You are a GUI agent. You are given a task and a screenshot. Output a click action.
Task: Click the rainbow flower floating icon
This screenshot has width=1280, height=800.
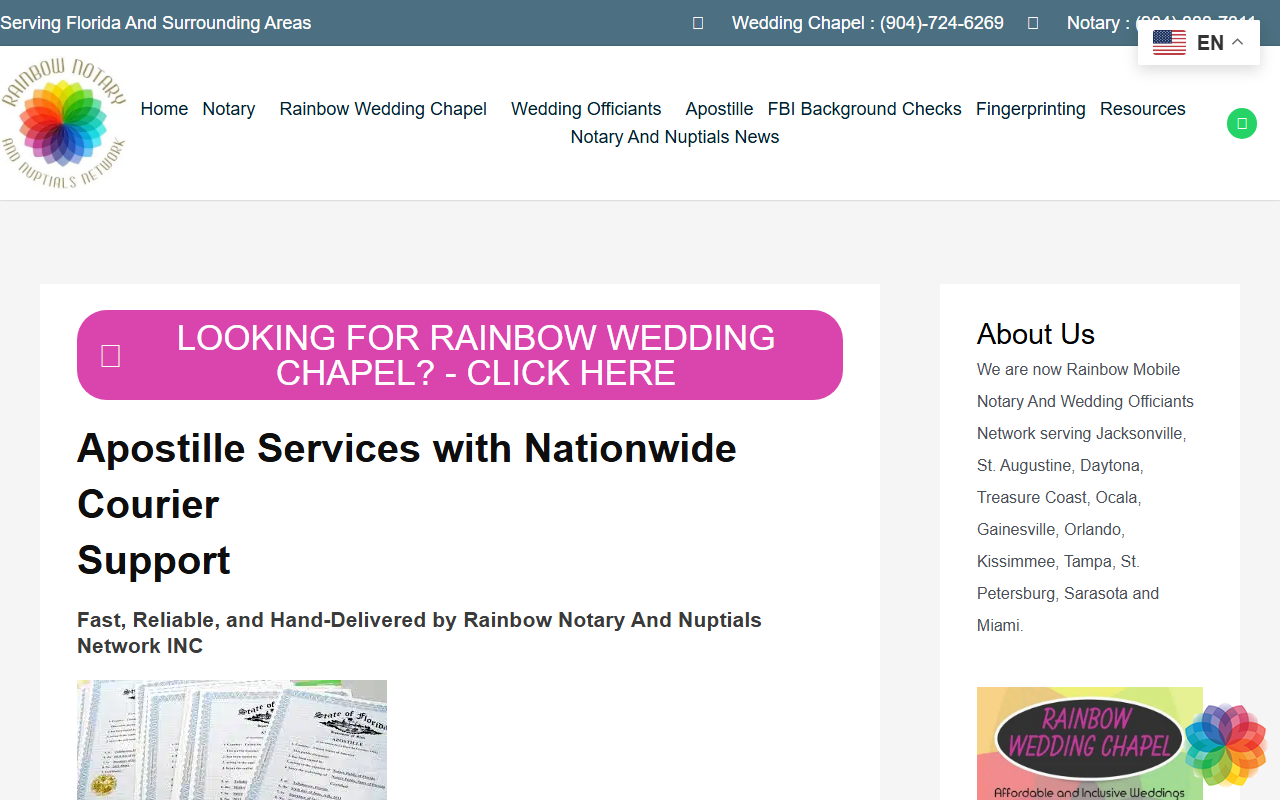1226,745
